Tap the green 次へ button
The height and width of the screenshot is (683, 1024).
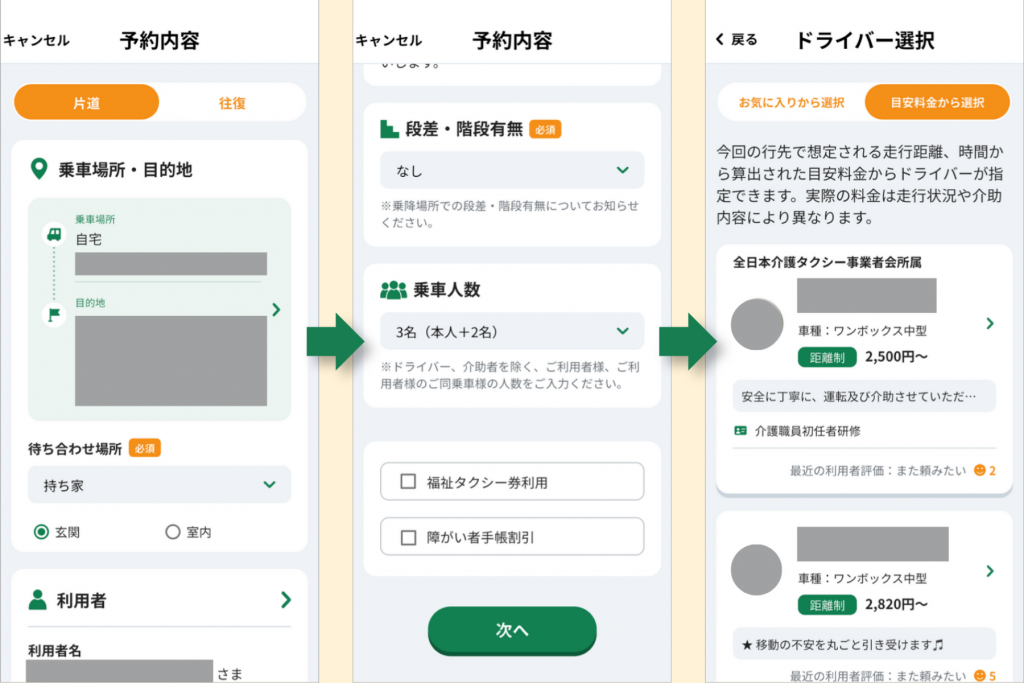[x=512, y=630]
